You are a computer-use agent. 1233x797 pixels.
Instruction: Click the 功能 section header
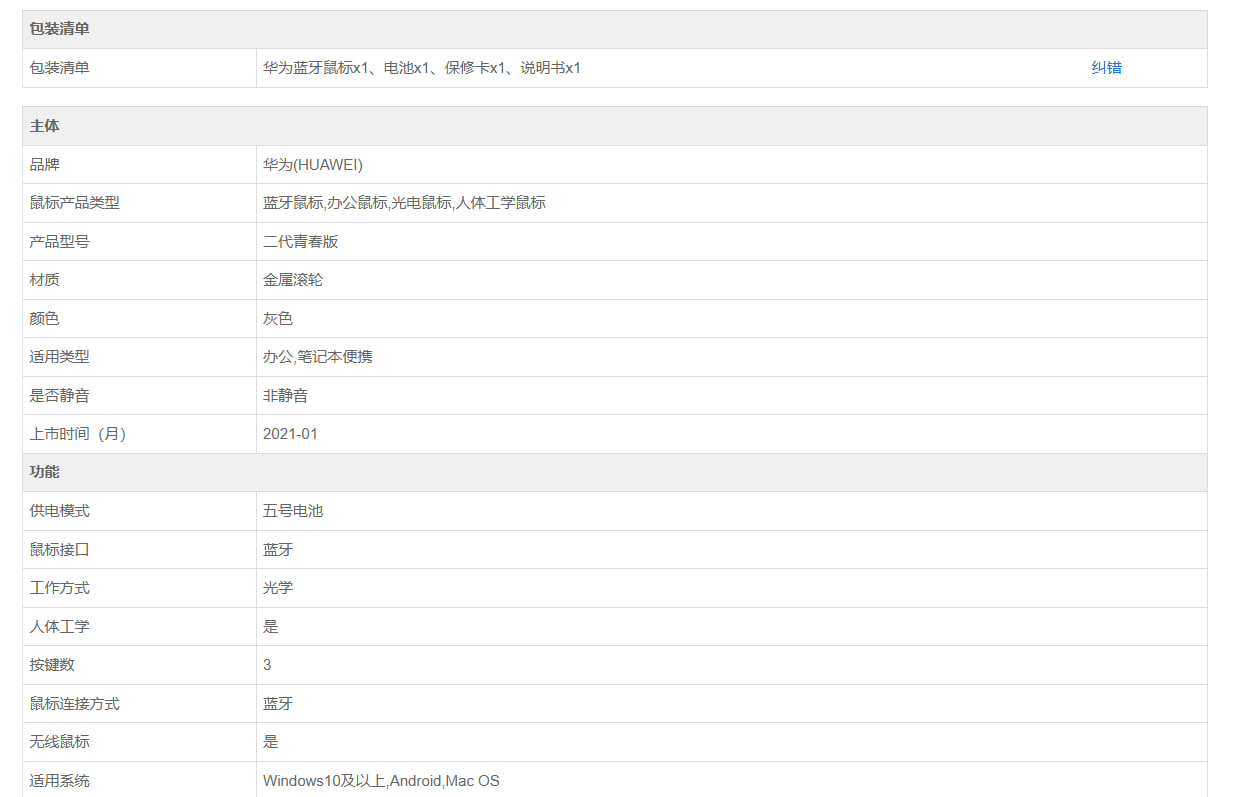click(45, 472)
